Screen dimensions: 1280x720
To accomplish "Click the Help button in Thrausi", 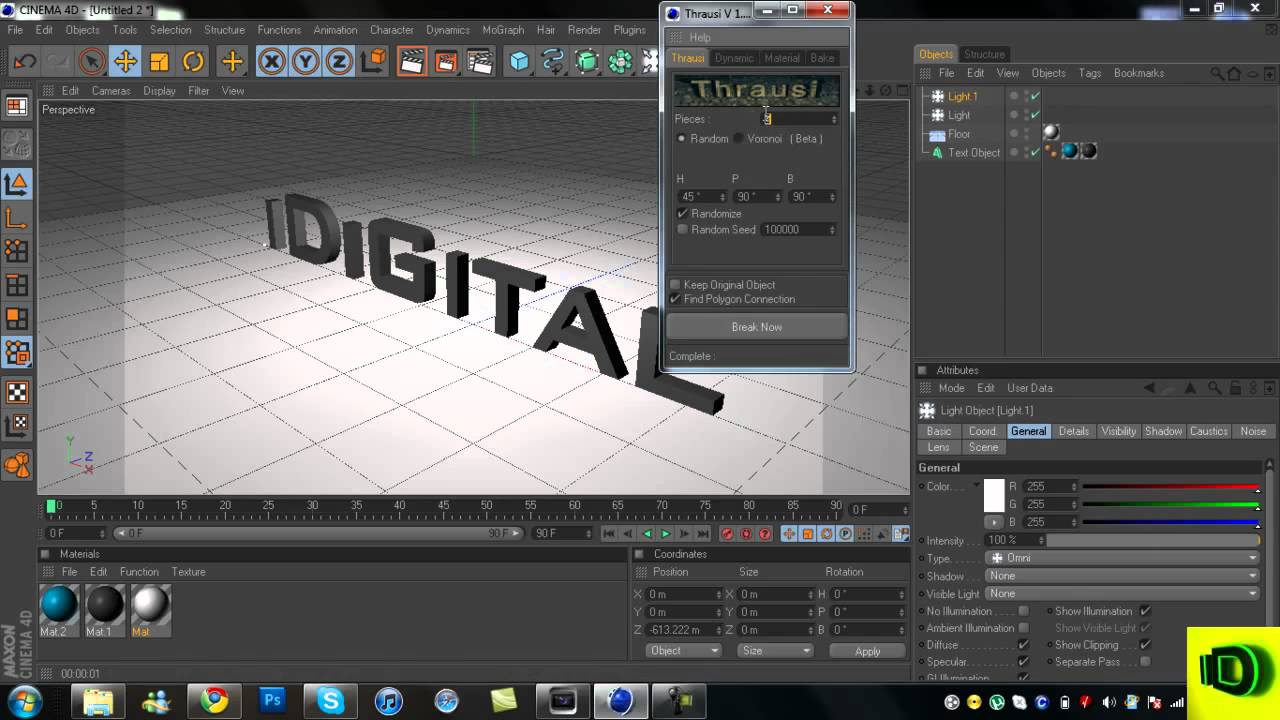I will [x=699, y=37].
